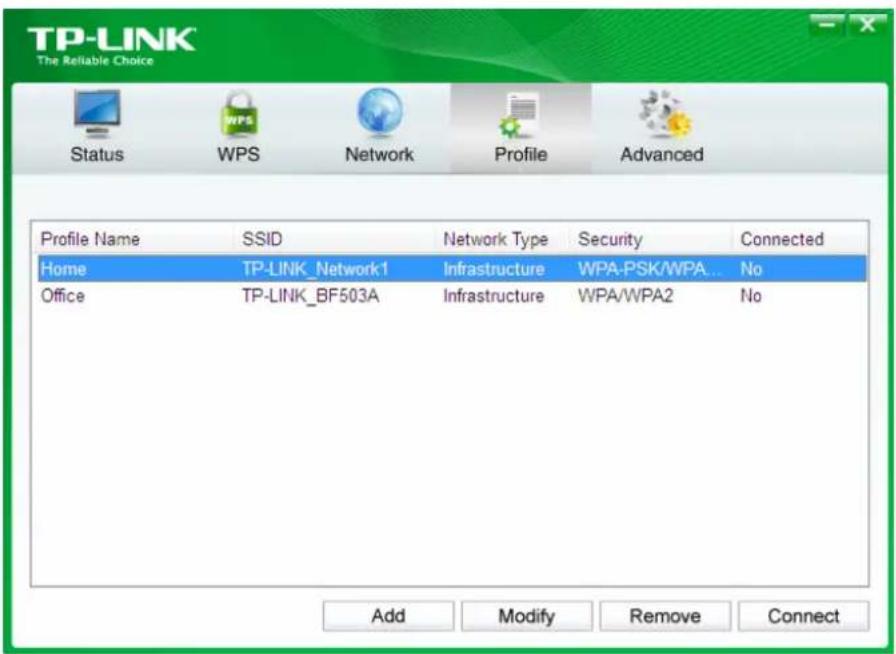Open the Status monitor icon

point(97,113)
